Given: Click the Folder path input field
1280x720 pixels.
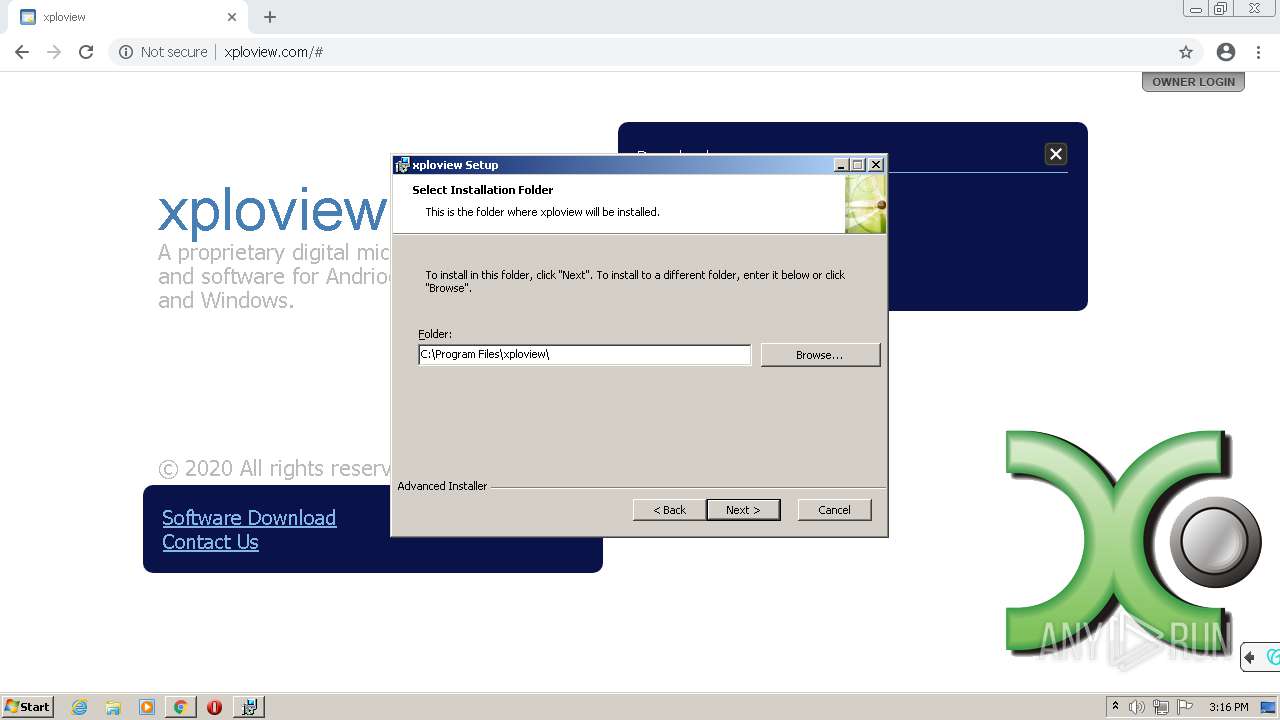Looking at the screenshot, I should point(584,354).
